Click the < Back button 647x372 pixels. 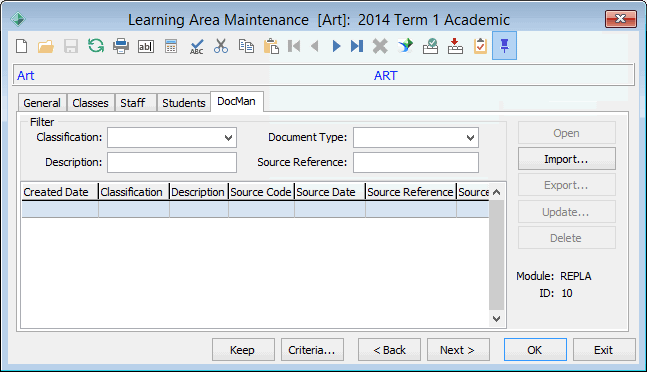(x=389, y=350)
